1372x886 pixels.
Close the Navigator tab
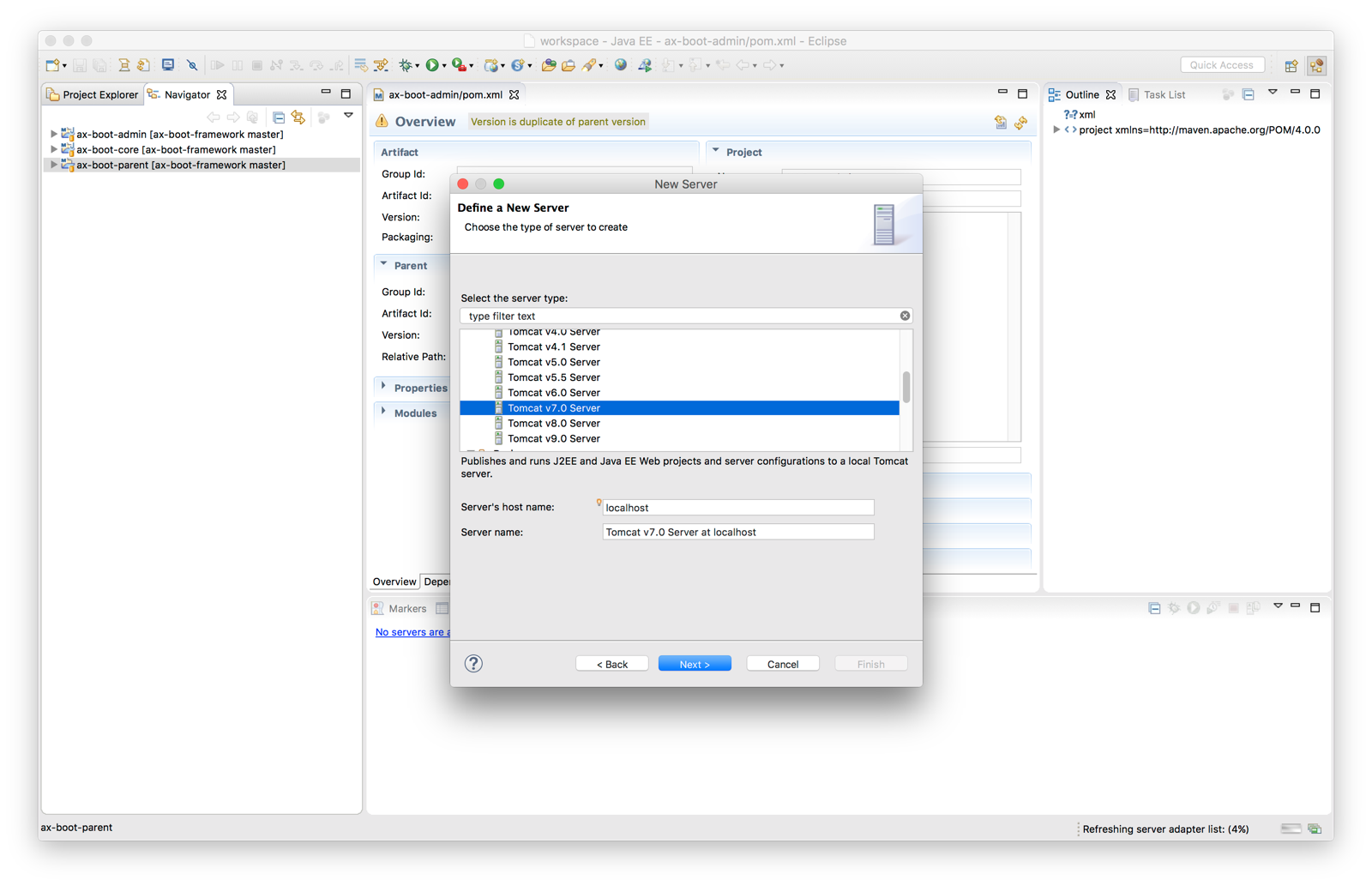click(x=222, y=94)
